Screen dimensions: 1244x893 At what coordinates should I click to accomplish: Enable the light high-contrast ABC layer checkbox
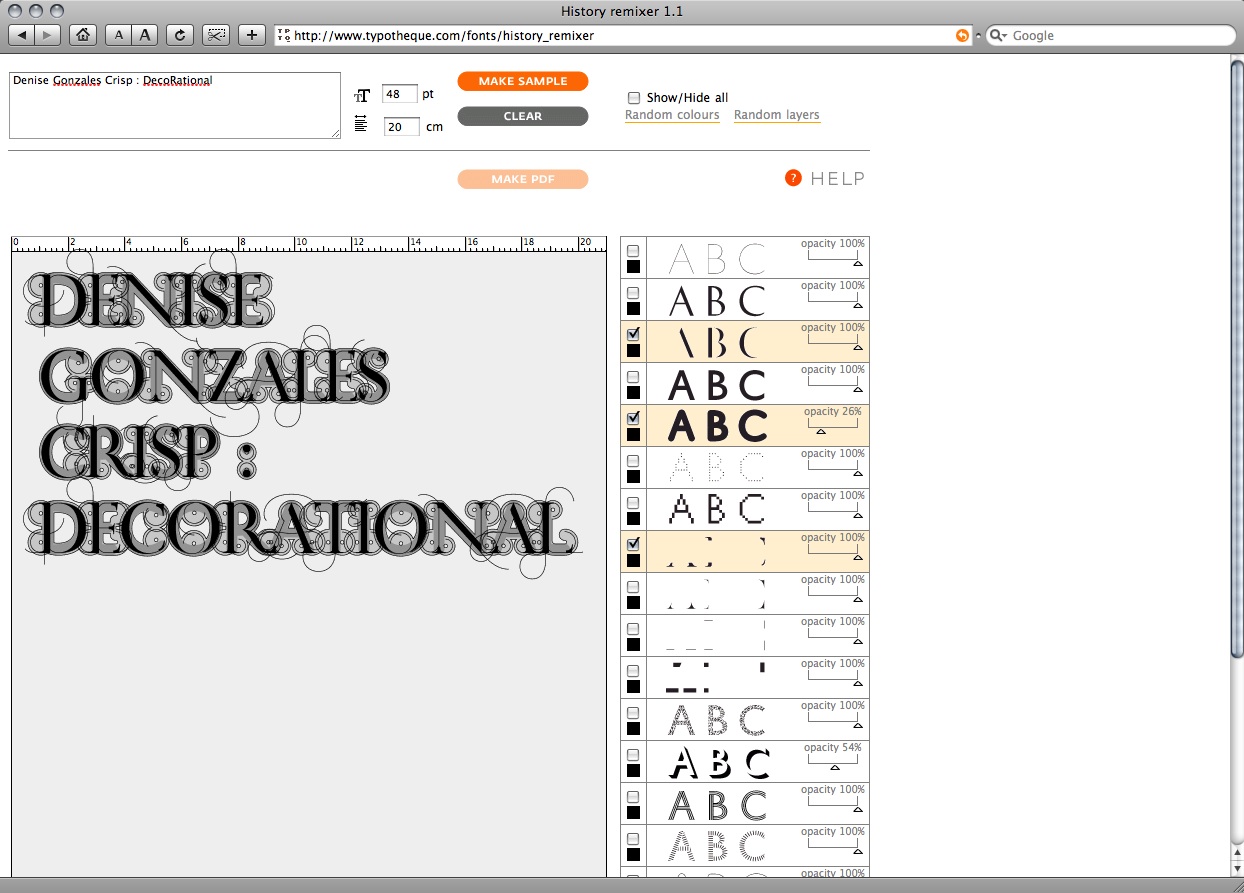click(x=633, y=293)
